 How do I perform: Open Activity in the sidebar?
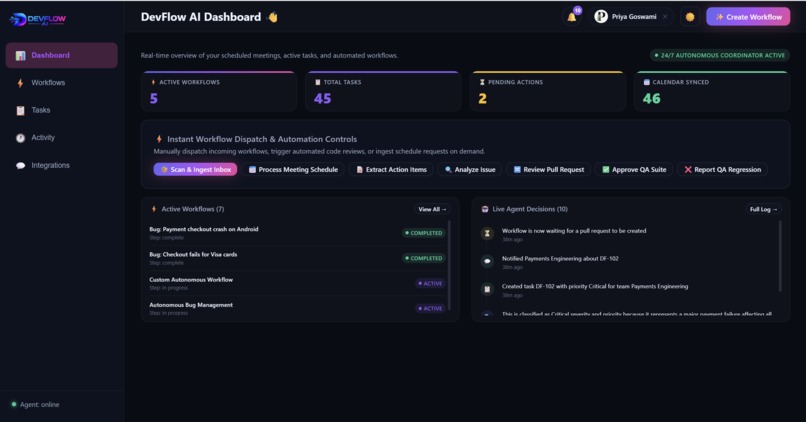(x=62, y=138)
